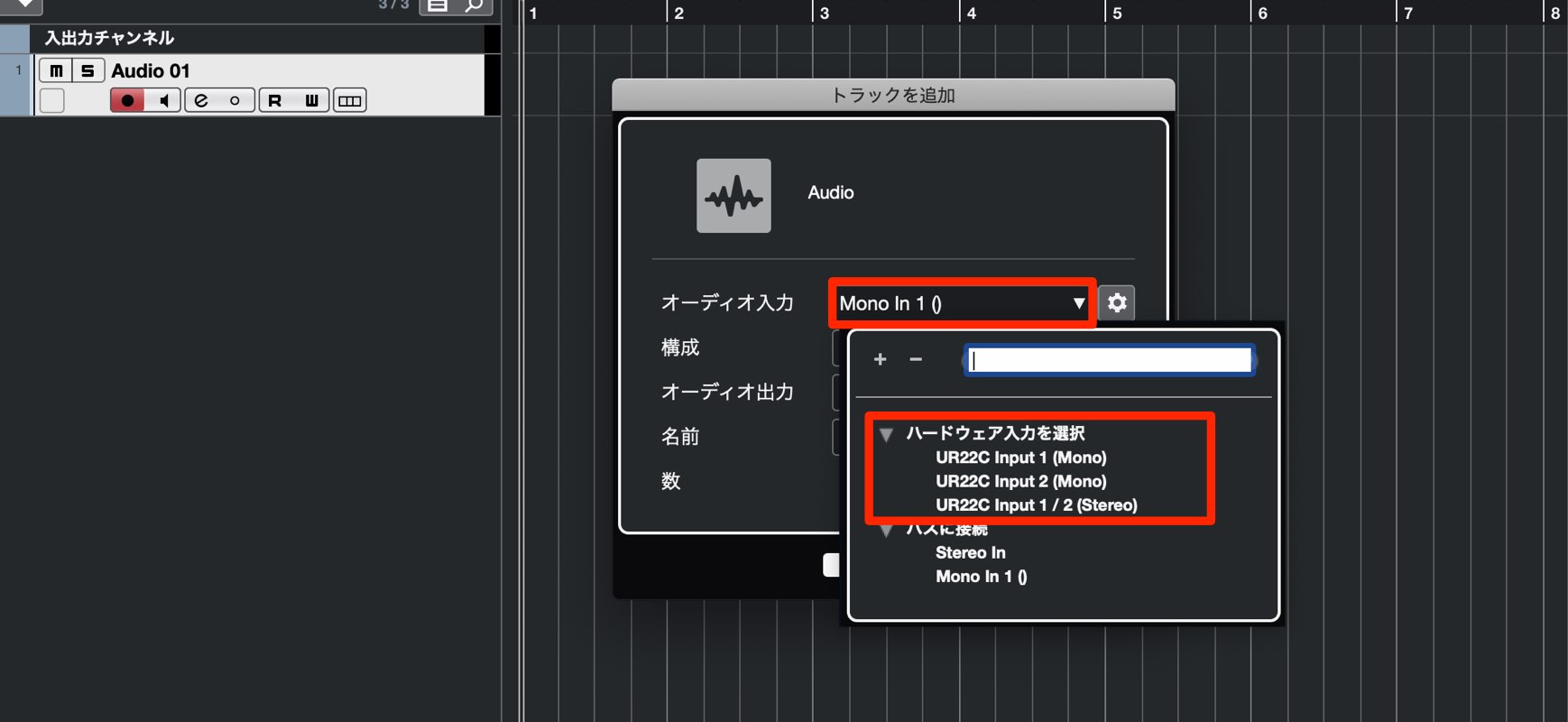Viewport: 1568px width, 722px height.
Task: Focus the input search field in popup
Action: (1110, 360)
